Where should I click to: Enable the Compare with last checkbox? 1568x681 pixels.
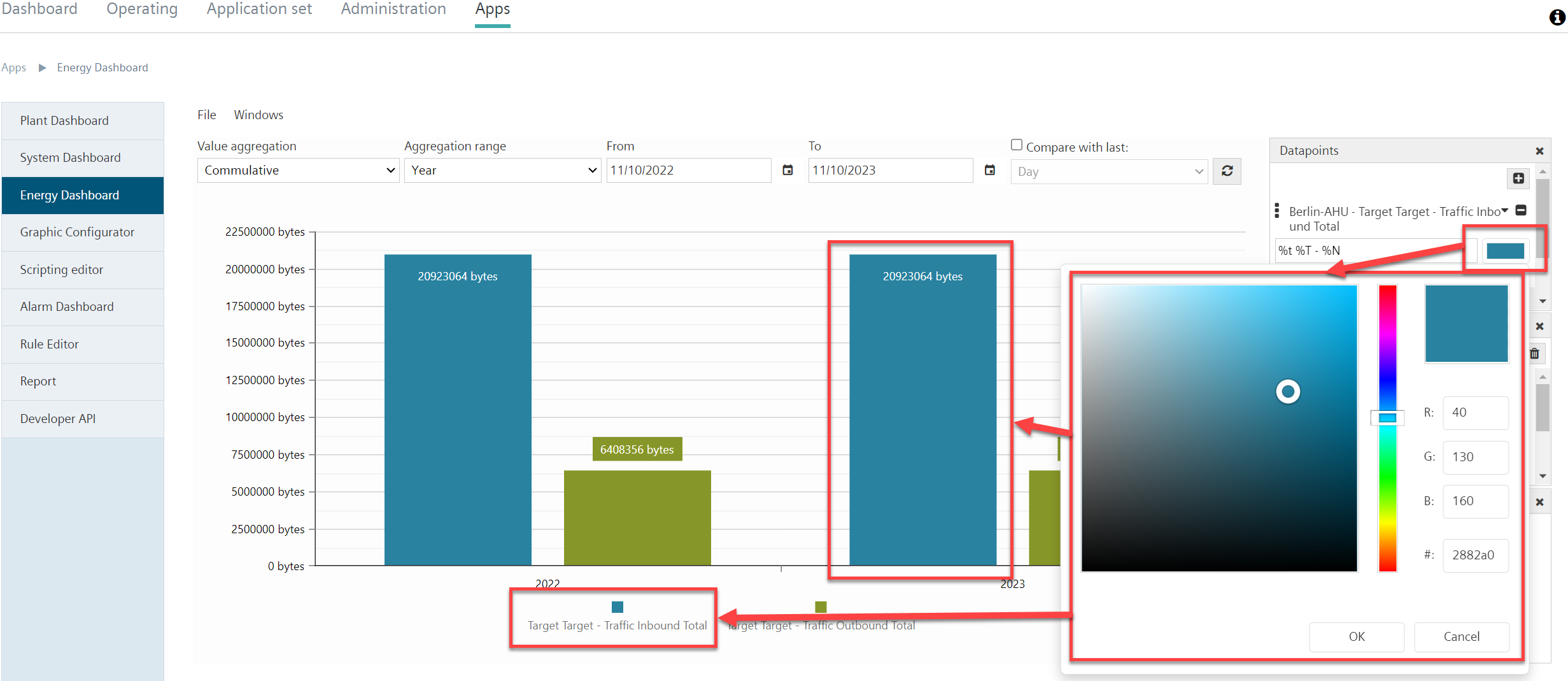(x=1017, y=145)
